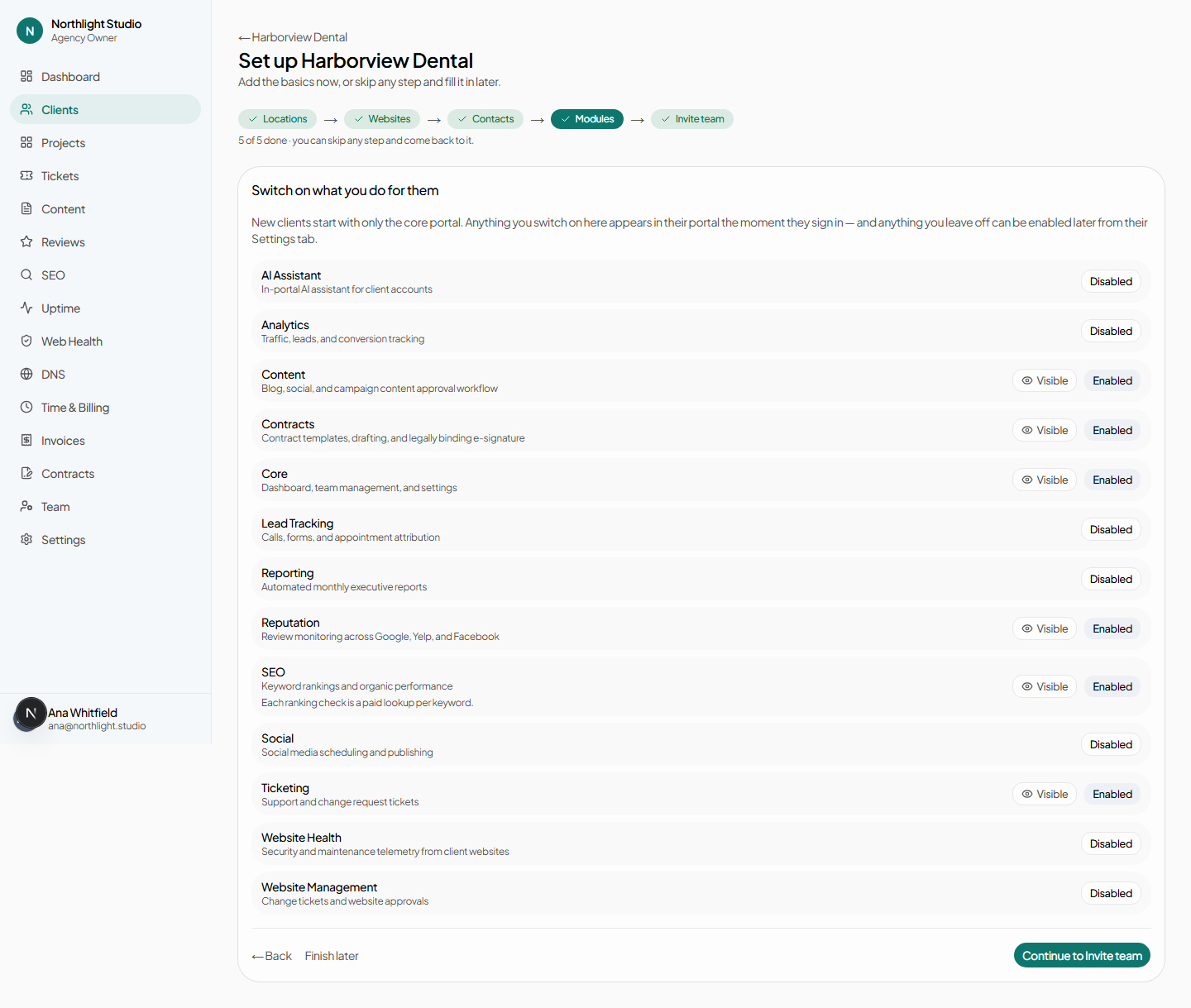
Task: Toggle Visible eye for Ticketing module
Action: pos(1045,794)
